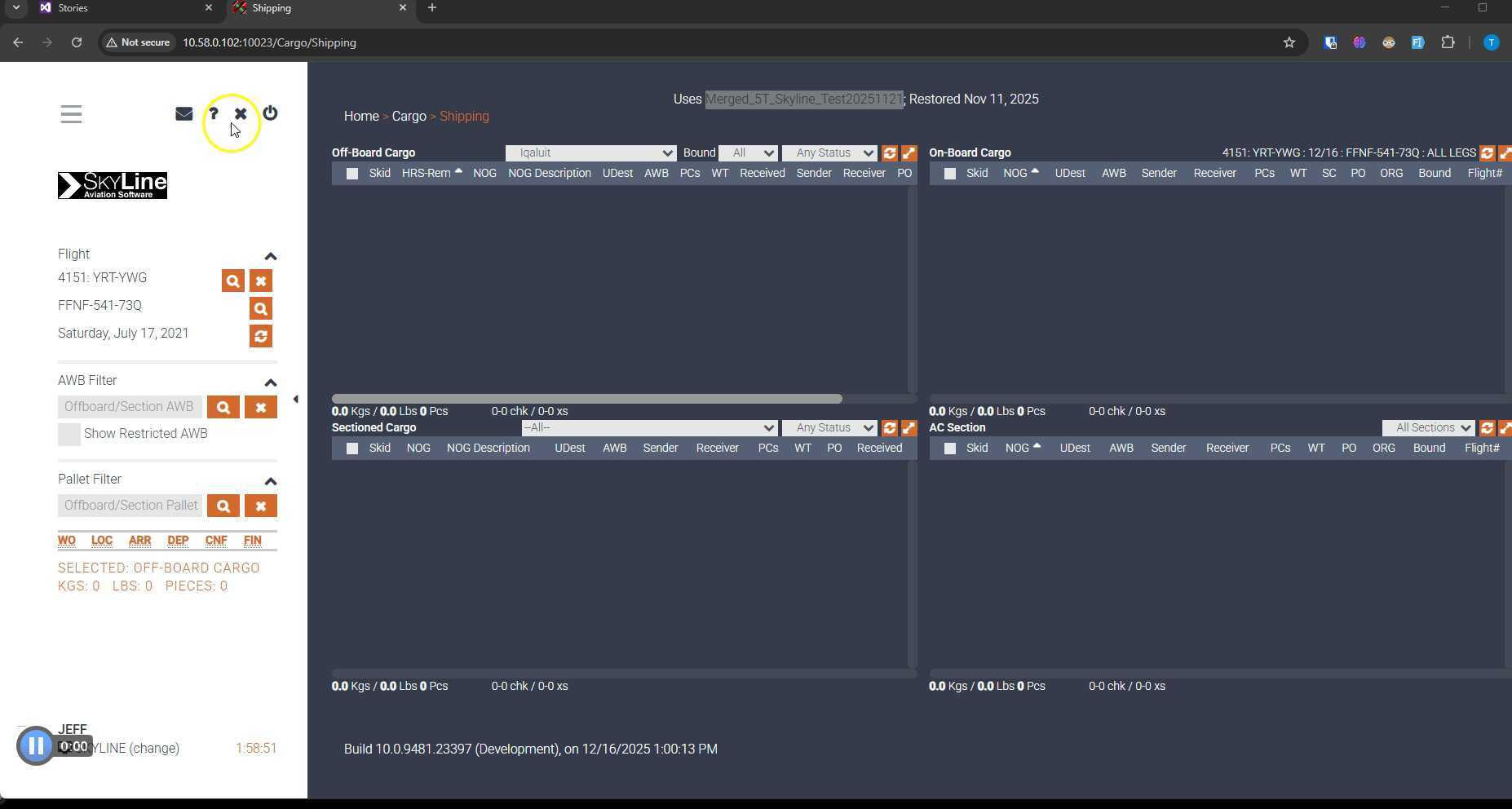
Task: Refresh the Off-Board Cargo grid
Action: point(890,153)
